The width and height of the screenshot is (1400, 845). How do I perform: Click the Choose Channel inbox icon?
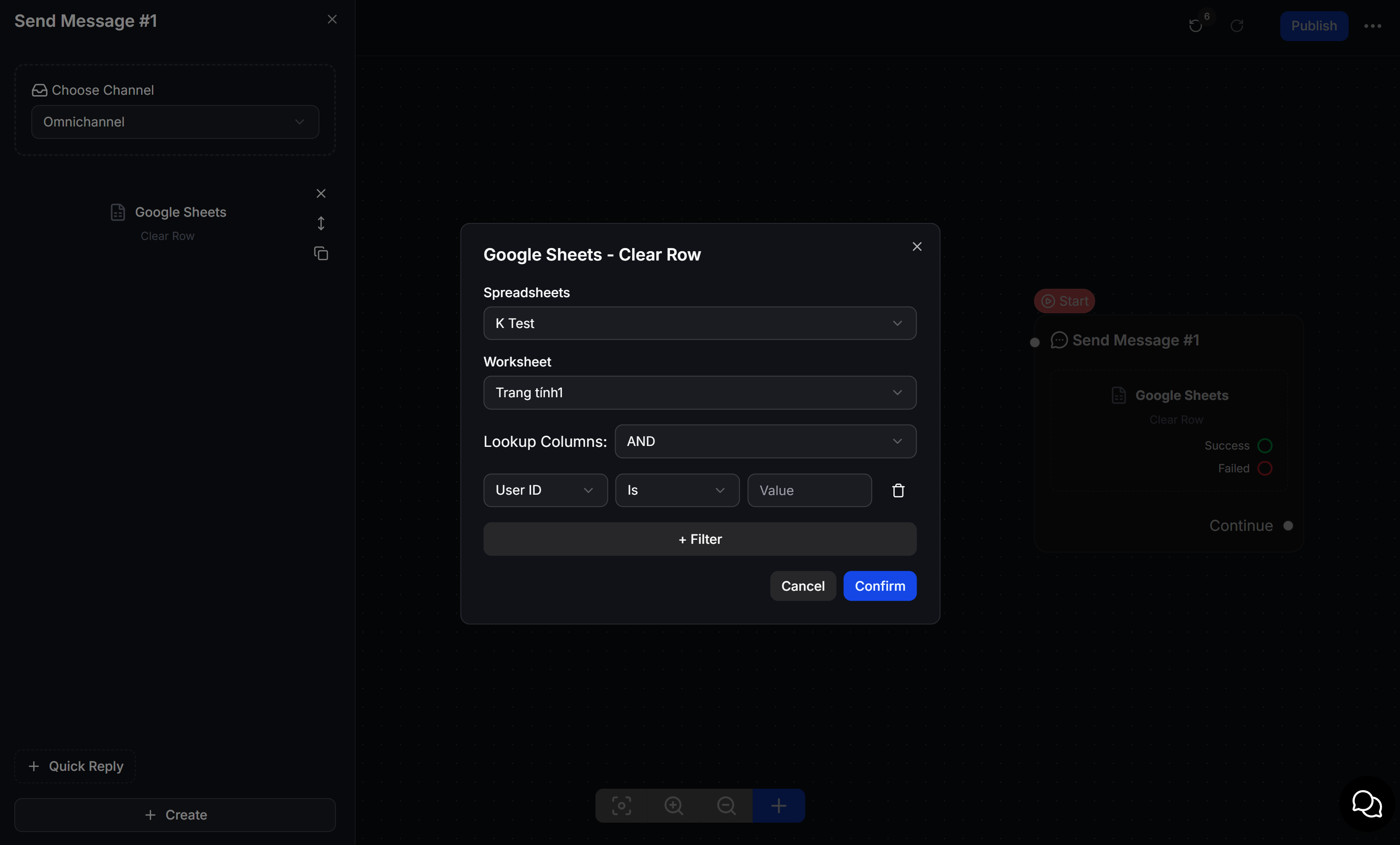(x=39, y=90)
